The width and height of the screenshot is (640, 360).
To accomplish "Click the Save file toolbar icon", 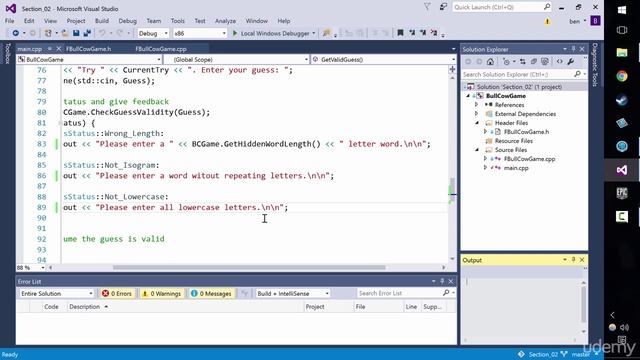I will coord(76,33).
